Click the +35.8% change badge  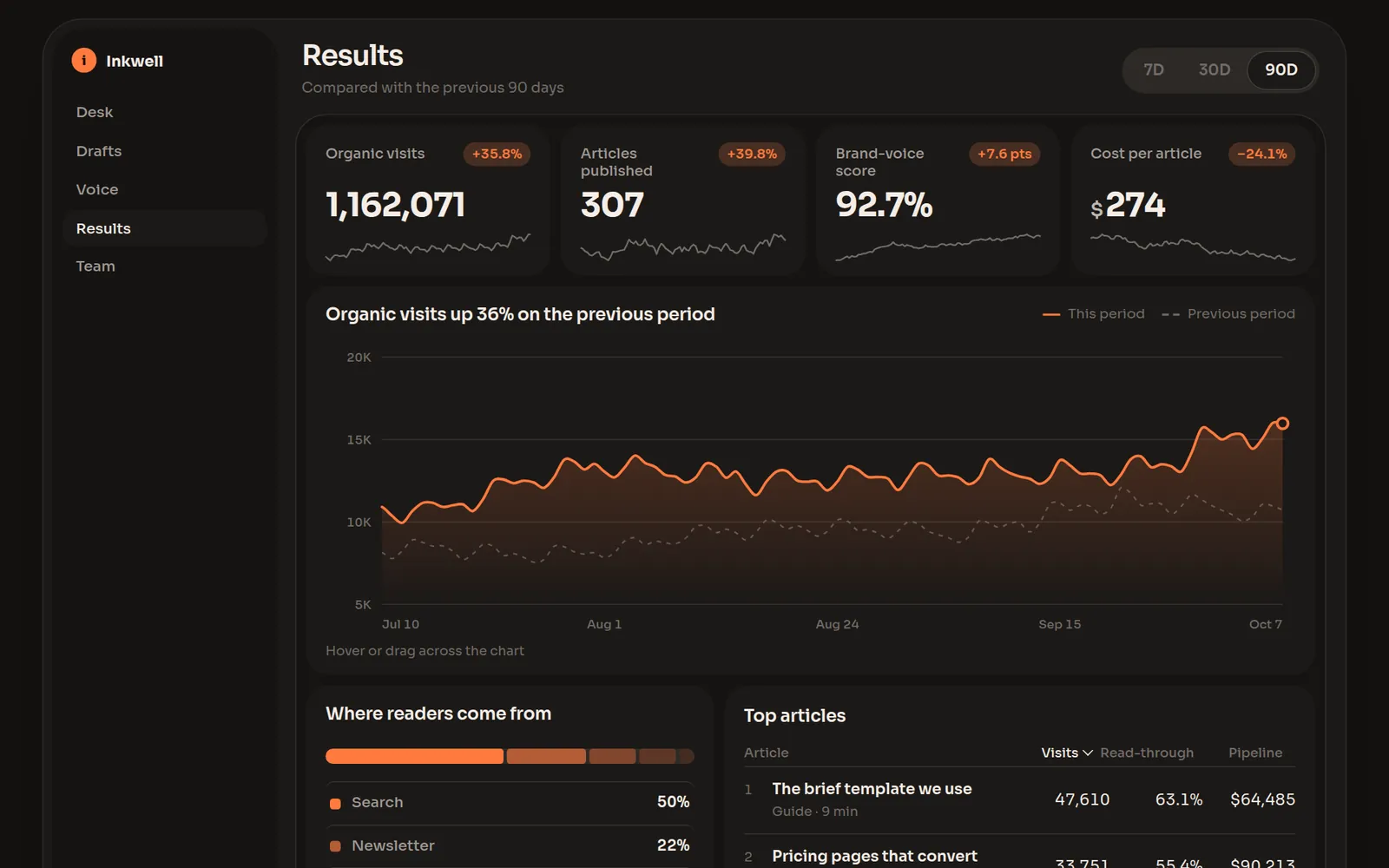point(497,154)
